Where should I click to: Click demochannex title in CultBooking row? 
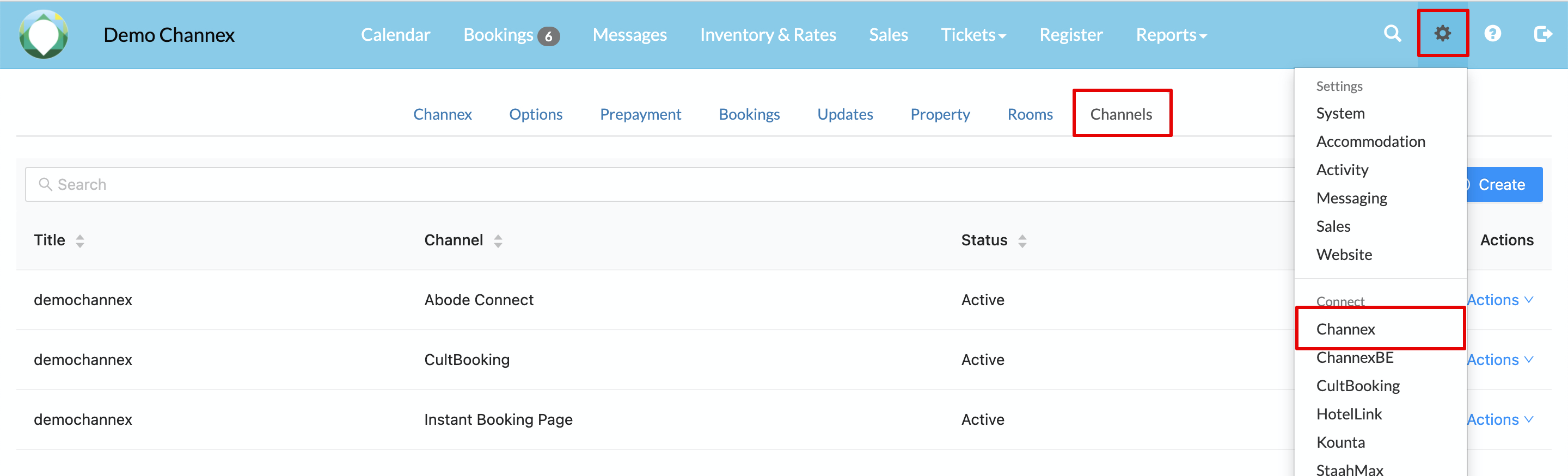point(83,360)
